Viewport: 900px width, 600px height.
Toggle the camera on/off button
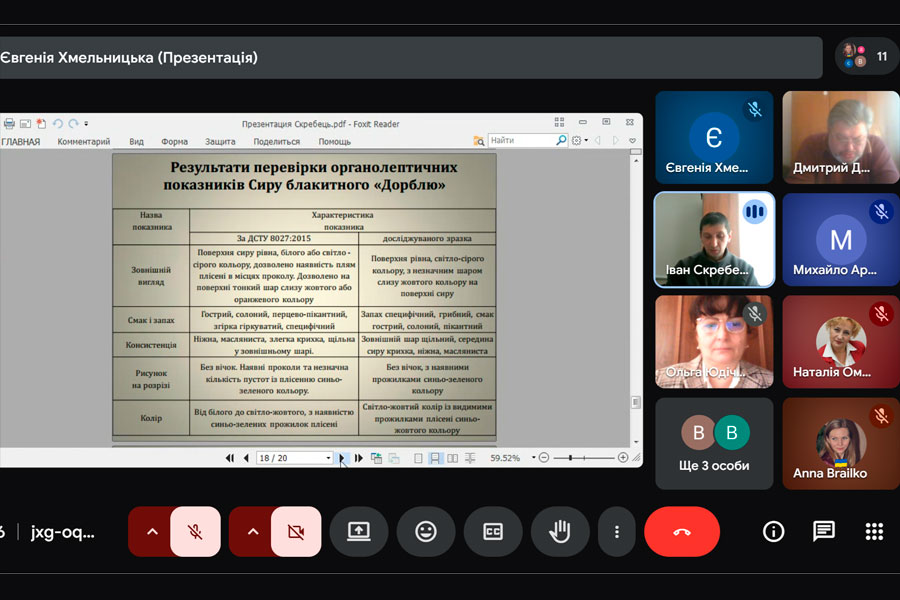[x=296, y=532]
